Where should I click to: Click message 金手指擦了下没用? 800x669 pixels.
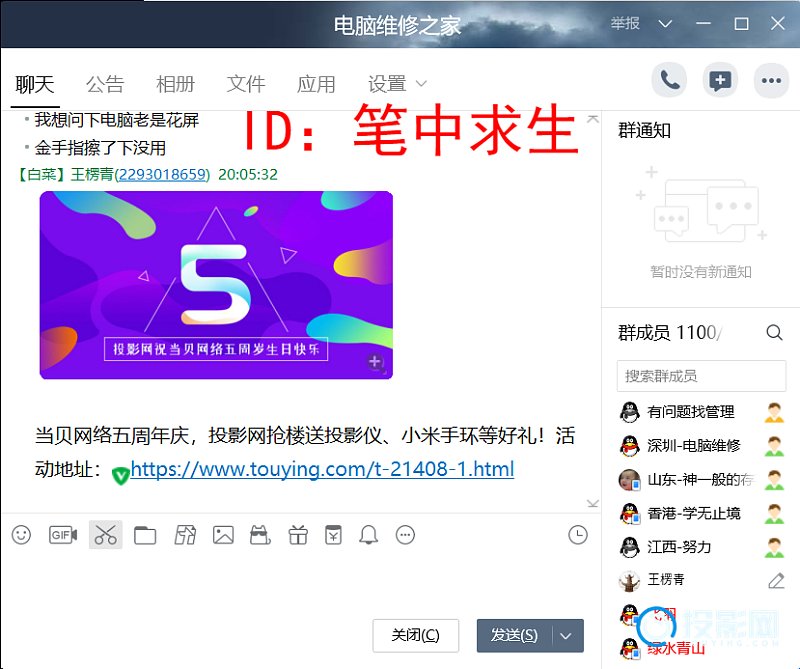click(100, 148)
